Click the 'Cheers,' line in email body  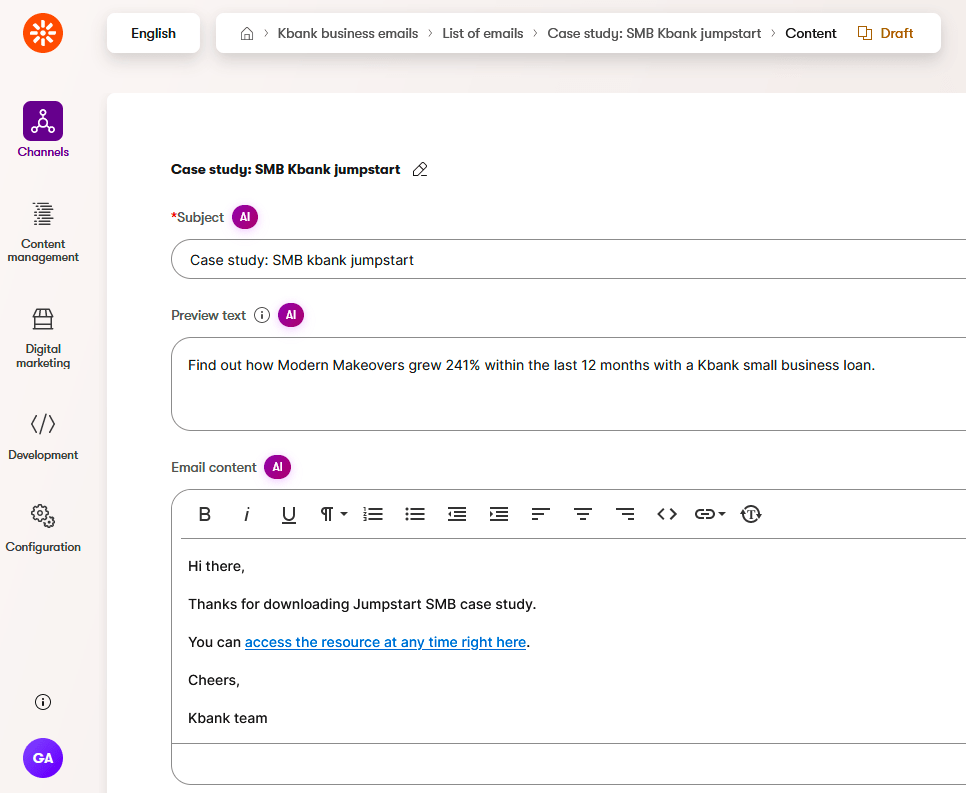tap(214, 680)
